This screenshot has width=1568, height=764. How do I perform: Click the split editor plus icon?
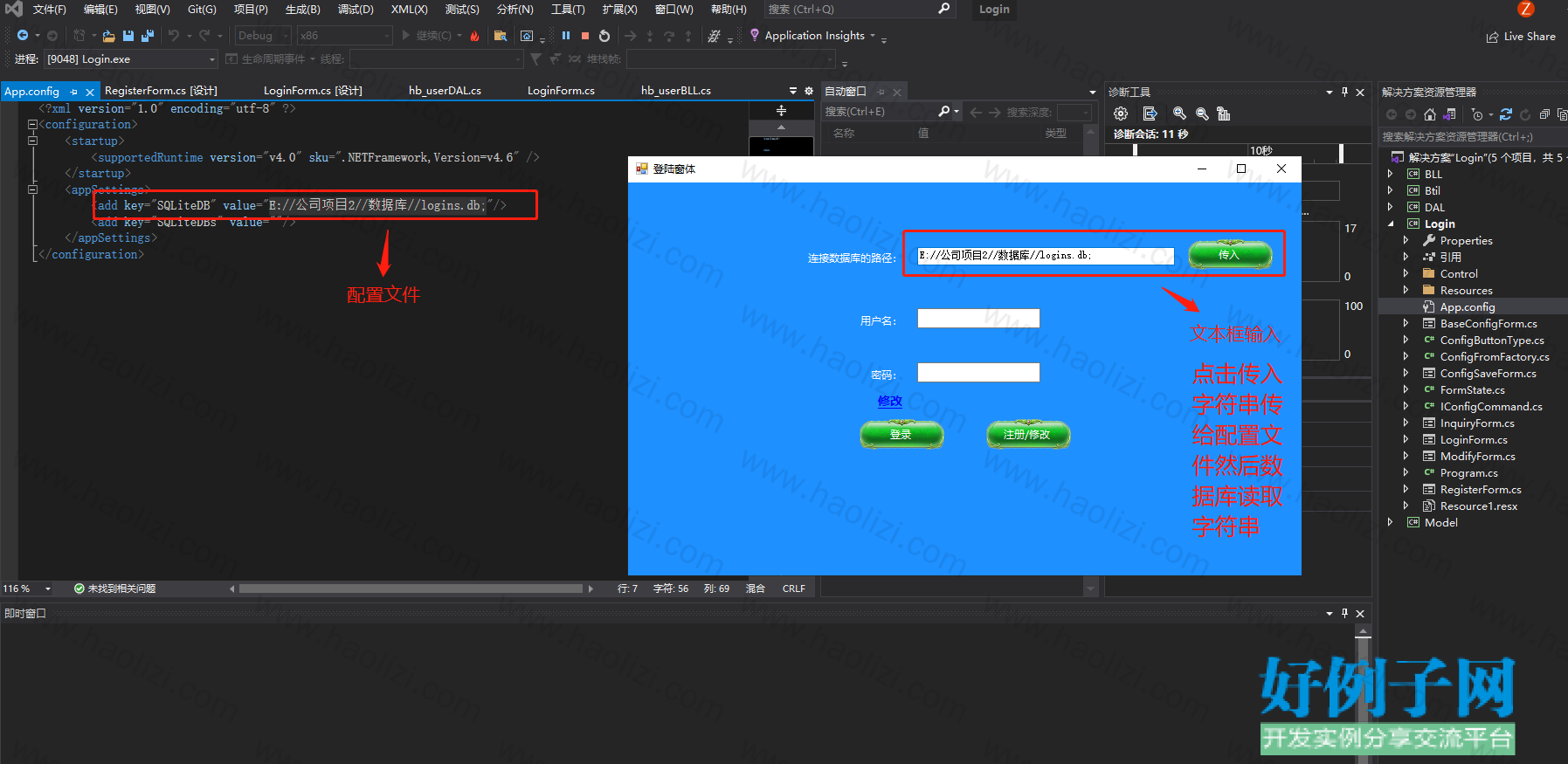(x=781, y=111)
